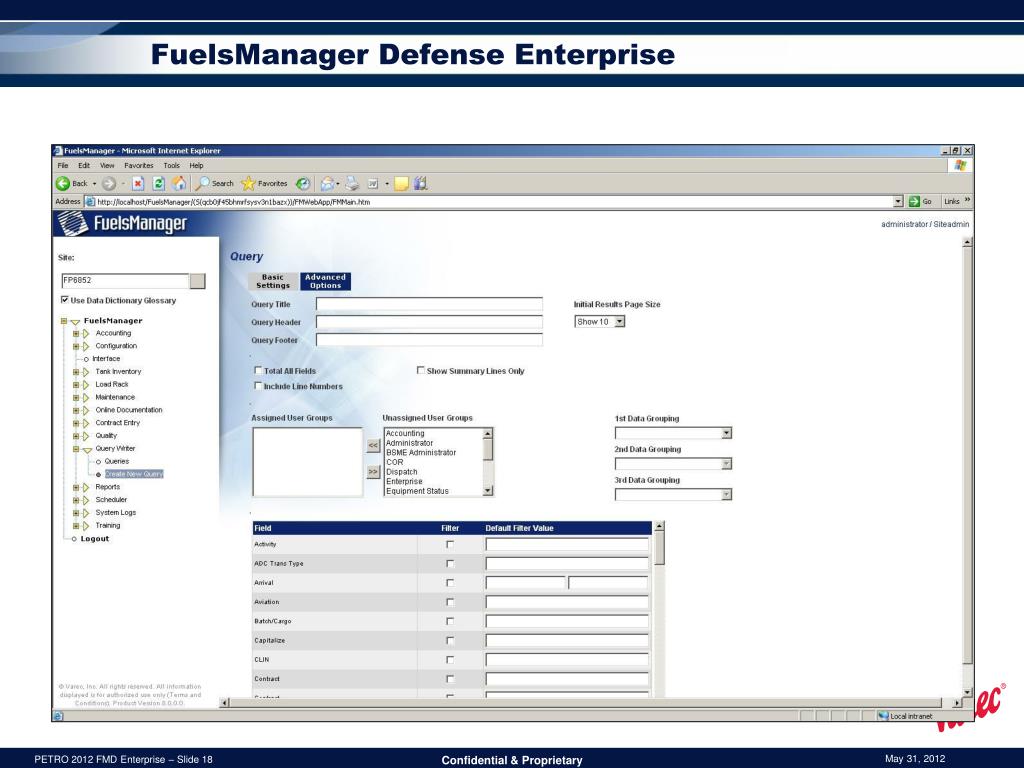Click the Query Header input field
1024x768 pixels.
pos(429,322)
